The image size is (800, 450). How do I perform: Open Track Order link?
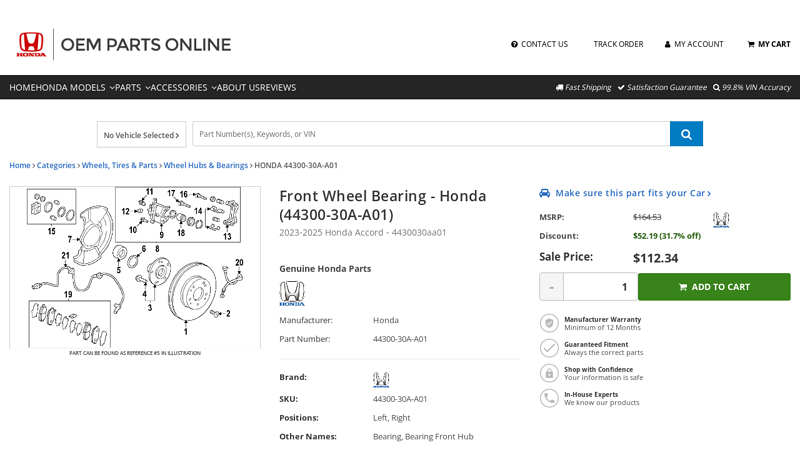point(618,44)
